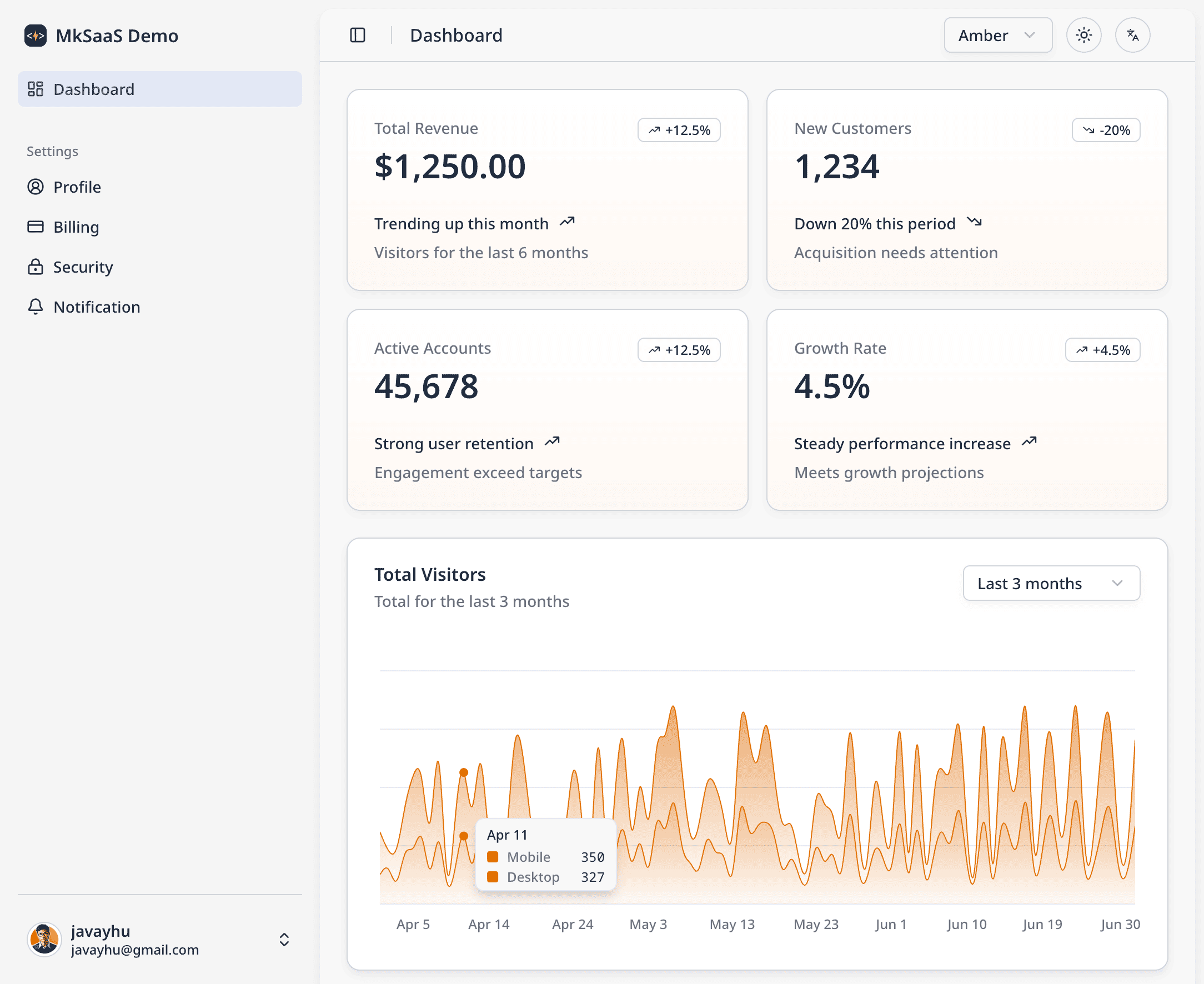
Task: Click the Security lock icon
Action: 35,267
